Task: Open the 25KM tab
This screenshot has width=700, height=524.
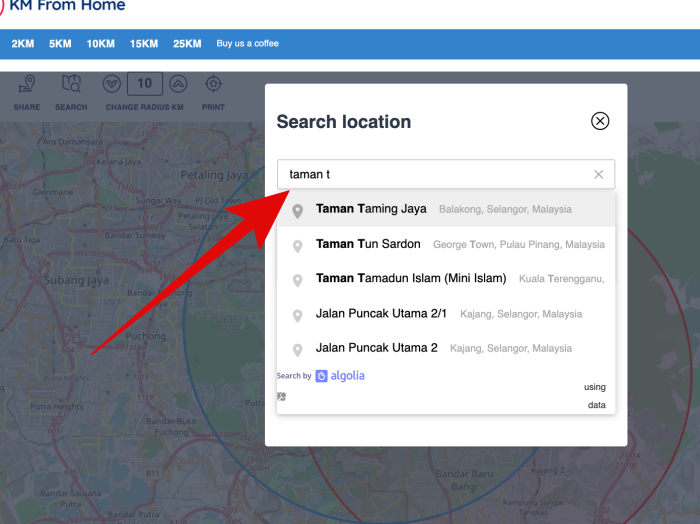Action: pos(187,44)
